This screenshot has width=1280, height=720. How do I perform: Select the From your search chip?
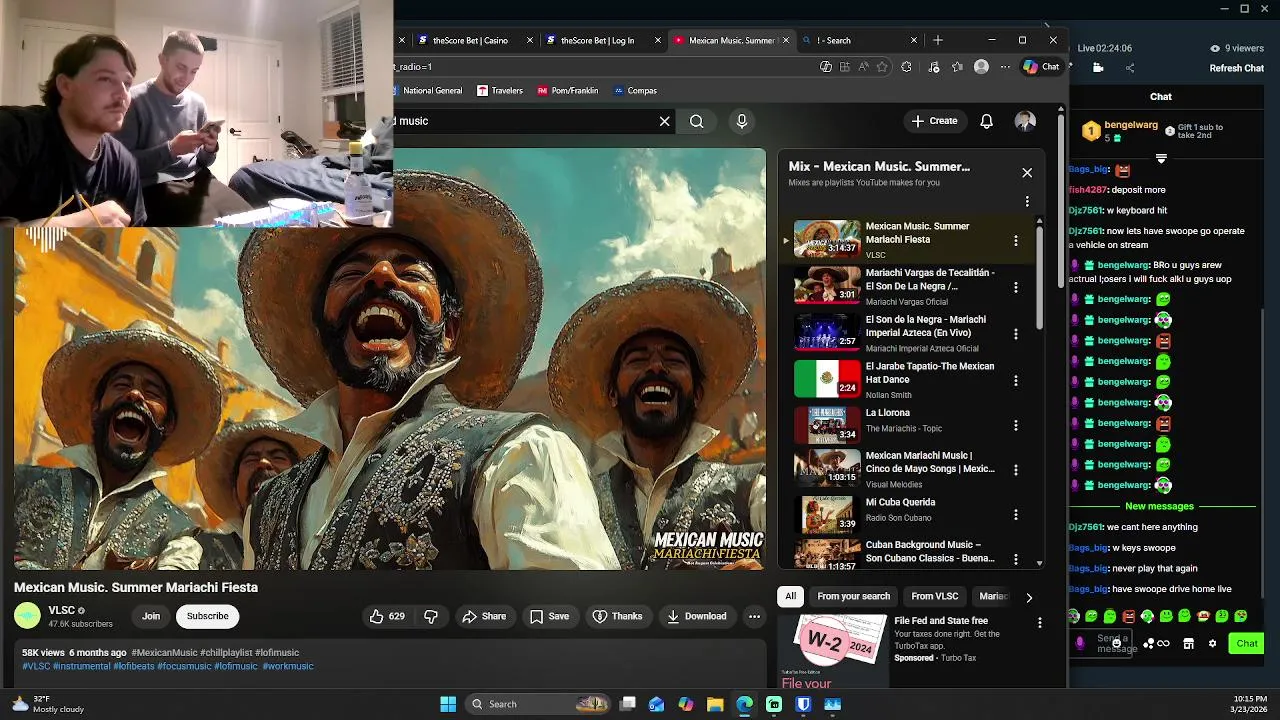[853, 596]
